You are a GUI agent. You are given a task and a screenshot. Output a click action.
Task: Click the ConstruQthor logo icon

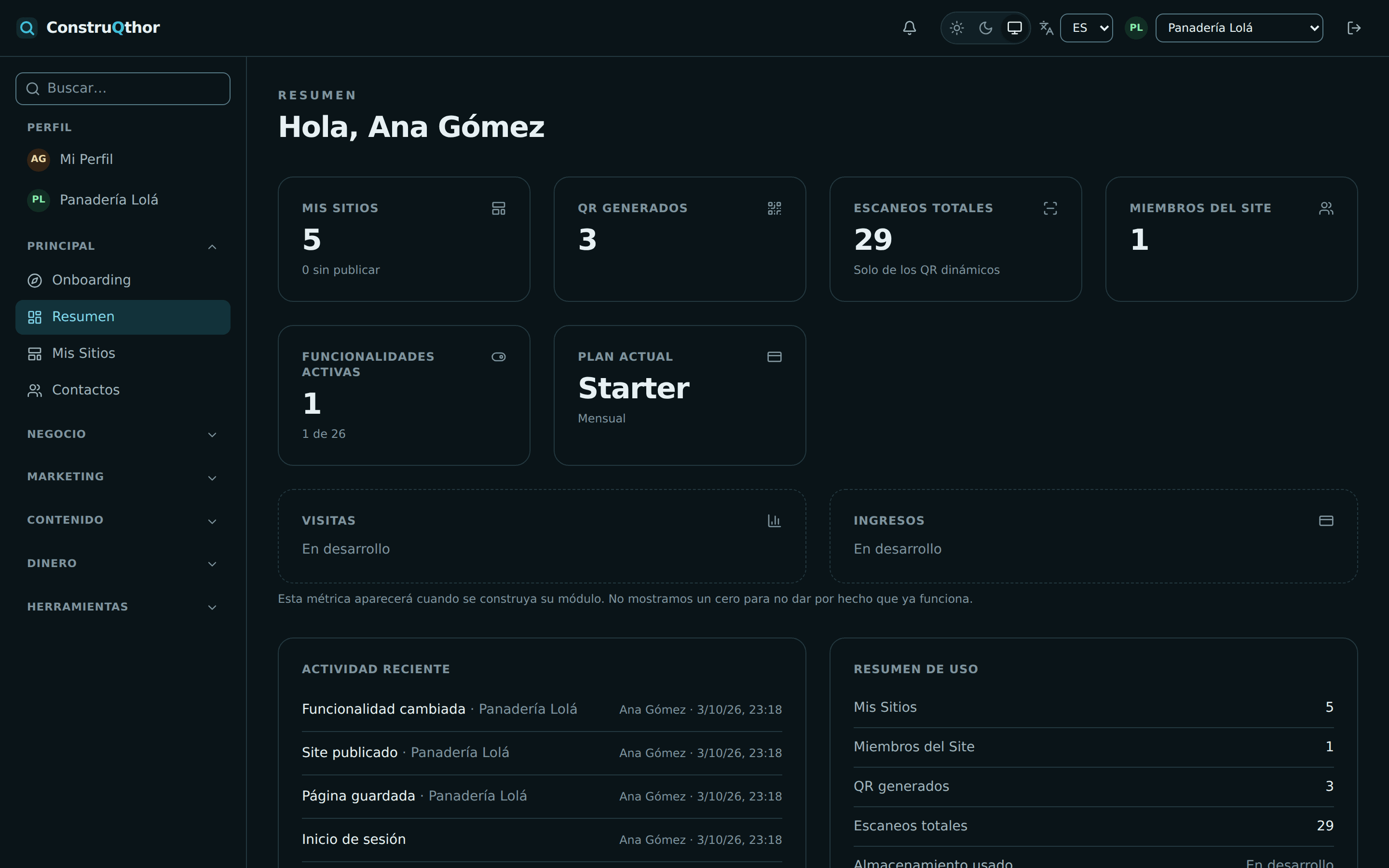(27, 27)
